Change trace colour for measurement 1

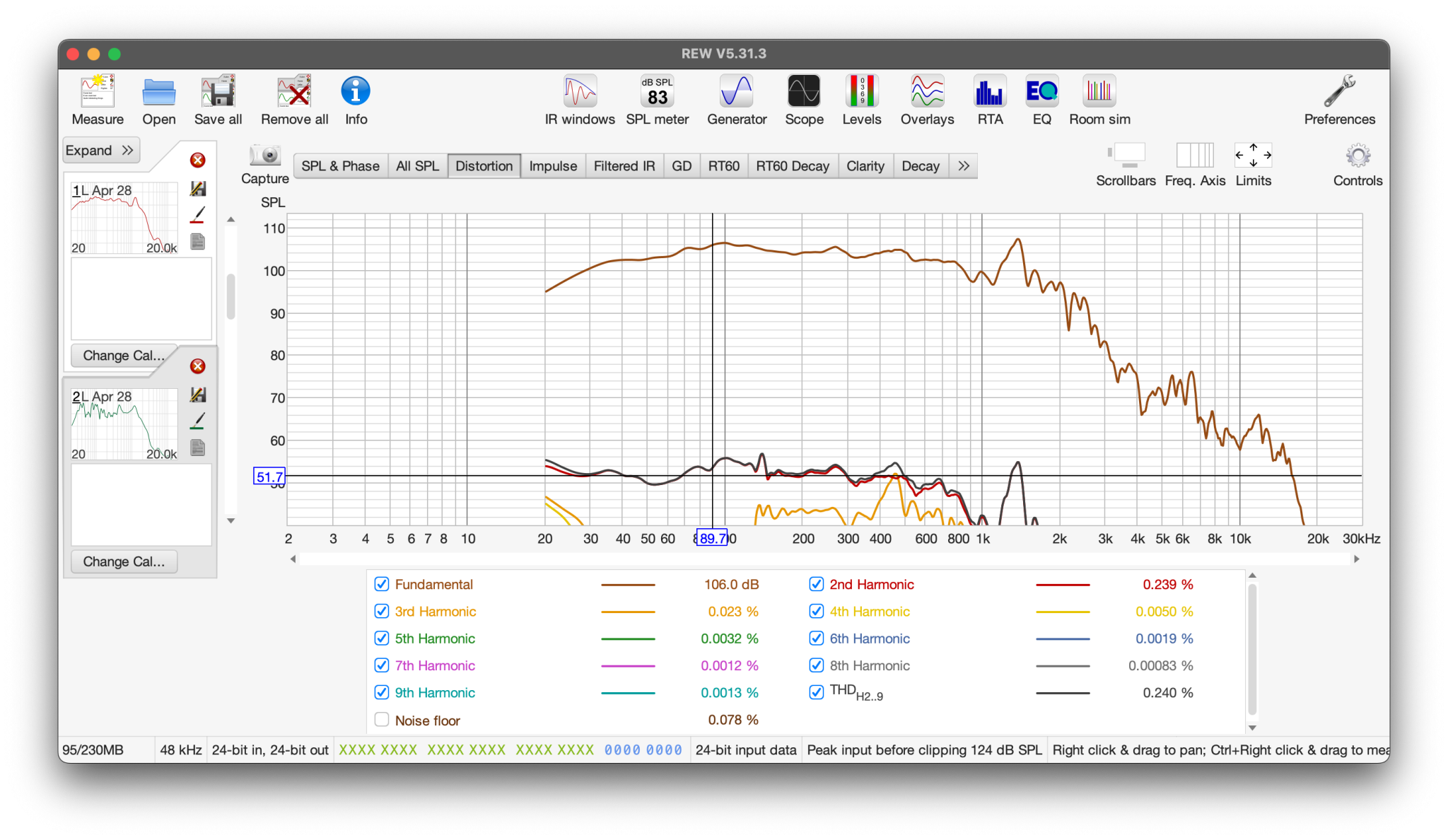(x=198, y=214)
